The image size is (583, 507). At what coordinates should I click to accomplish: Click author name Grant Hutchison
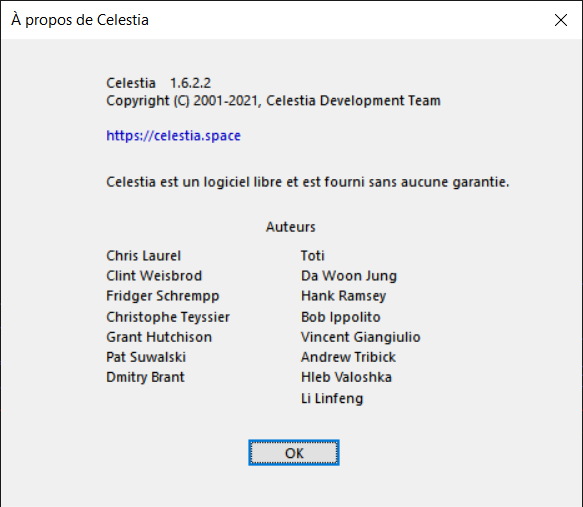[159, 337]
